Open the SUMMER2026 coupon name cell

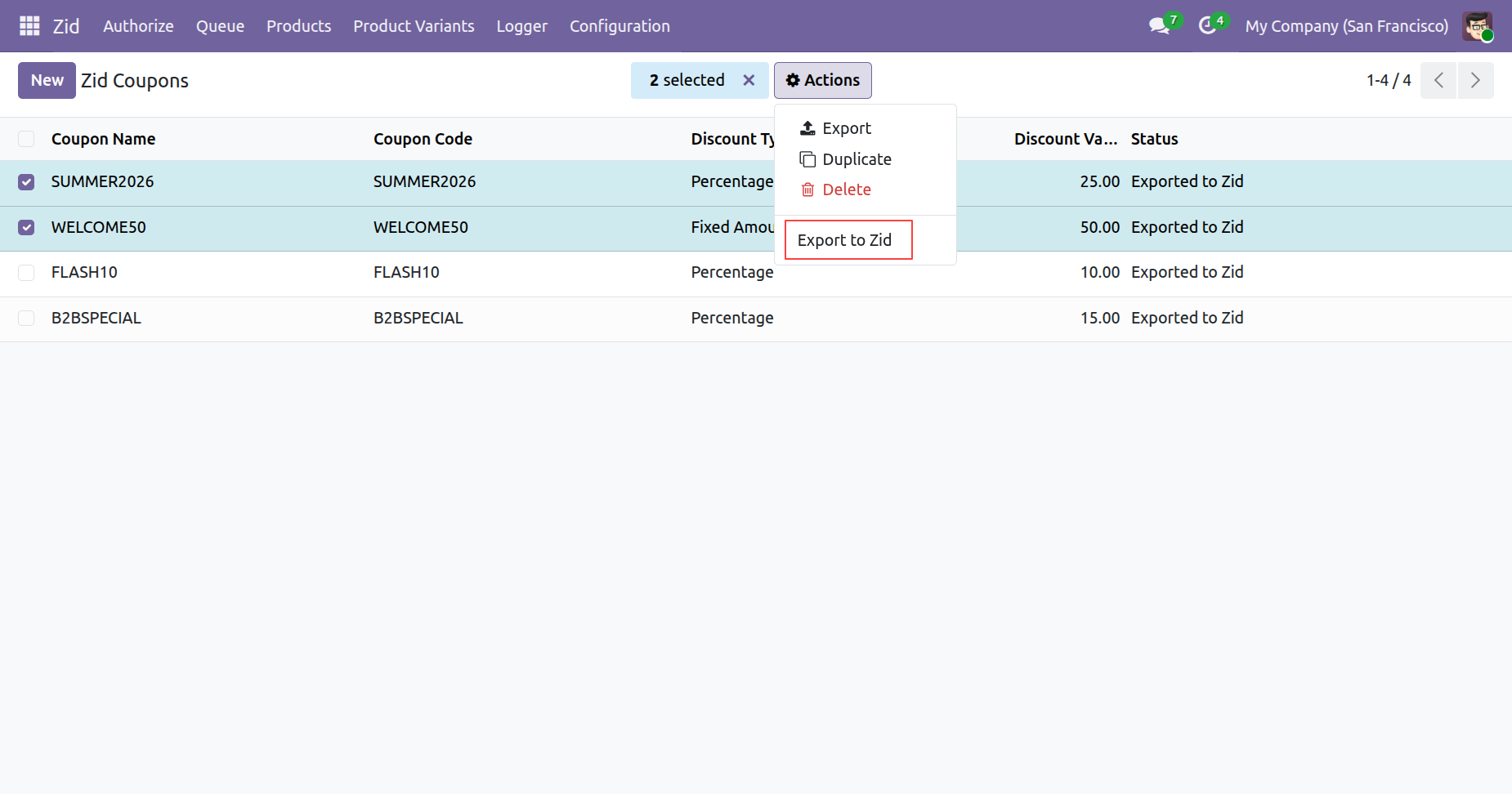[x=102, y=181]
